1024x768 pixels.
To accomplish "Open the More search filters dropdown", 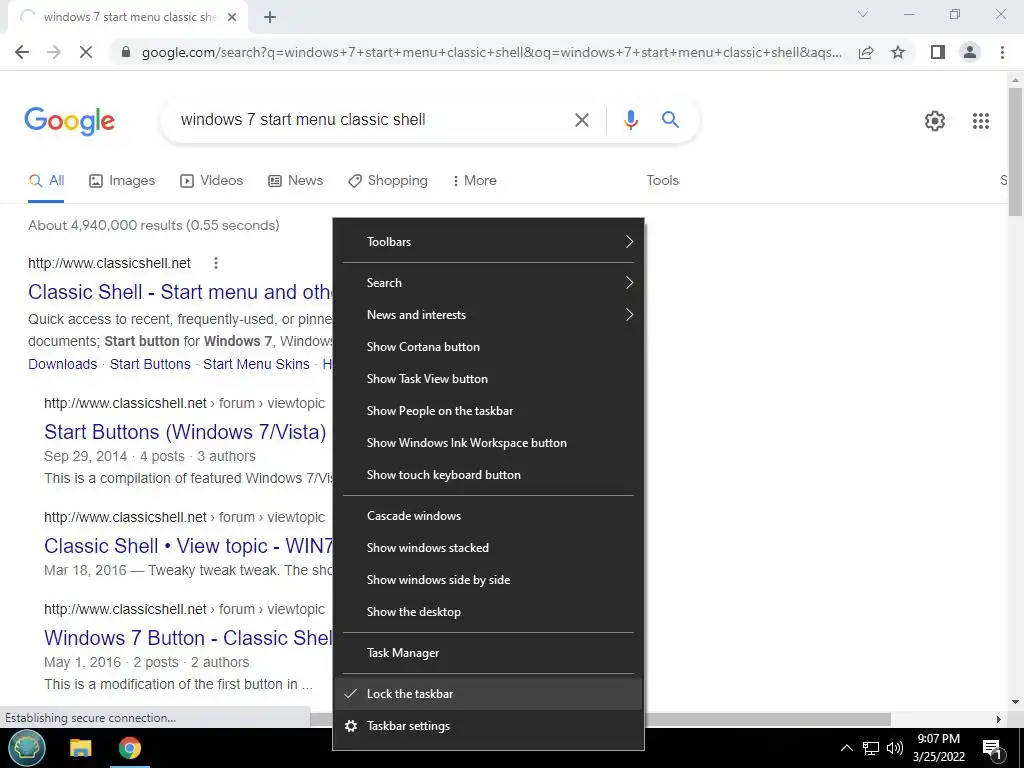I will click(474, 180).
